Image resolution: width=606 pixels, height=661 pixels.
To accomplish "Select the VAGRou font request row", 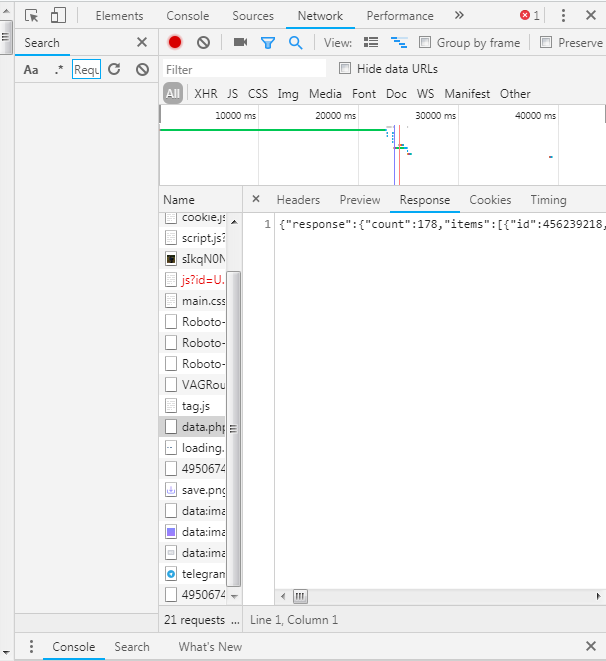I will [193, 384].
